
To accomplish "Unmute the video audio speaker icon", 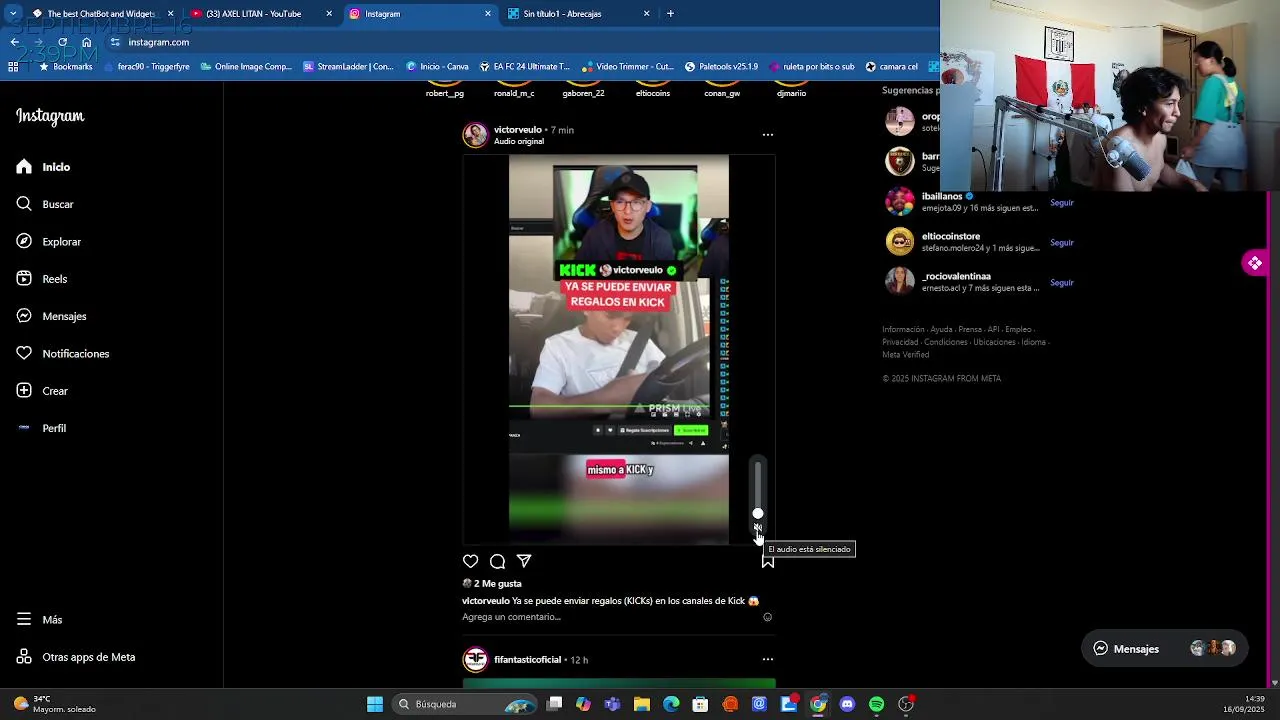I will tap(758, 528).
